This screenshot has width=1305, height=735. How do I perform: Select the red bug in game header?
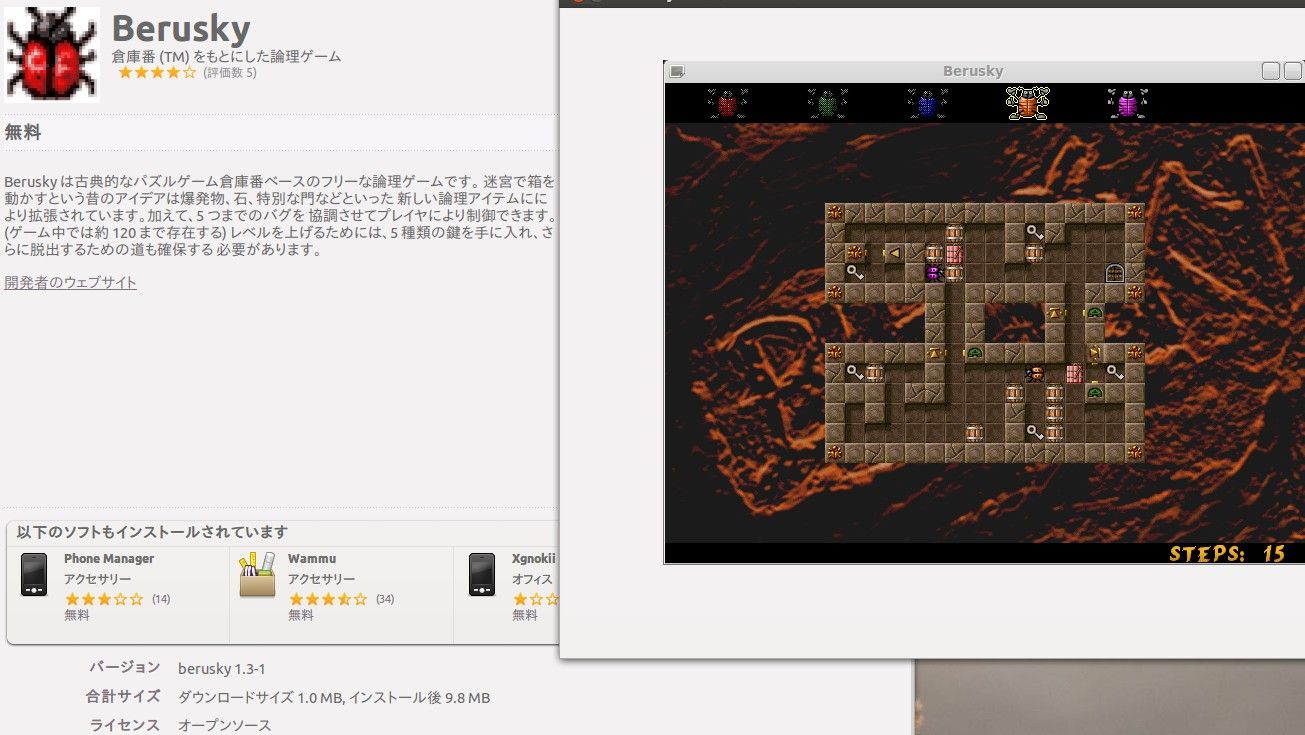pos(727,103)
